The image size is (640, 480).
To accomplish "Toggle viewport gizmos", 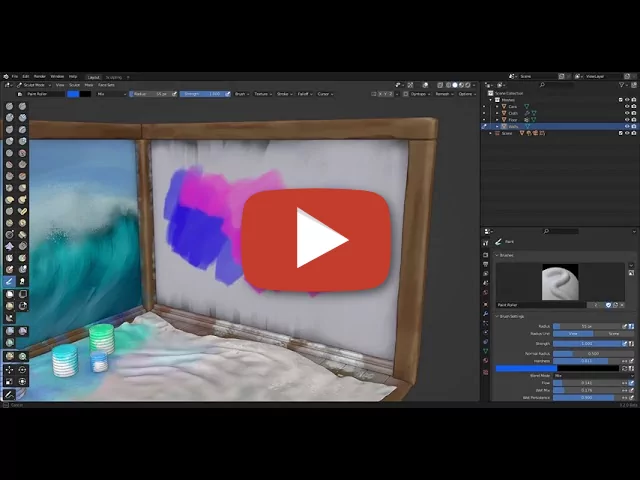I will (x=410, y=85).
